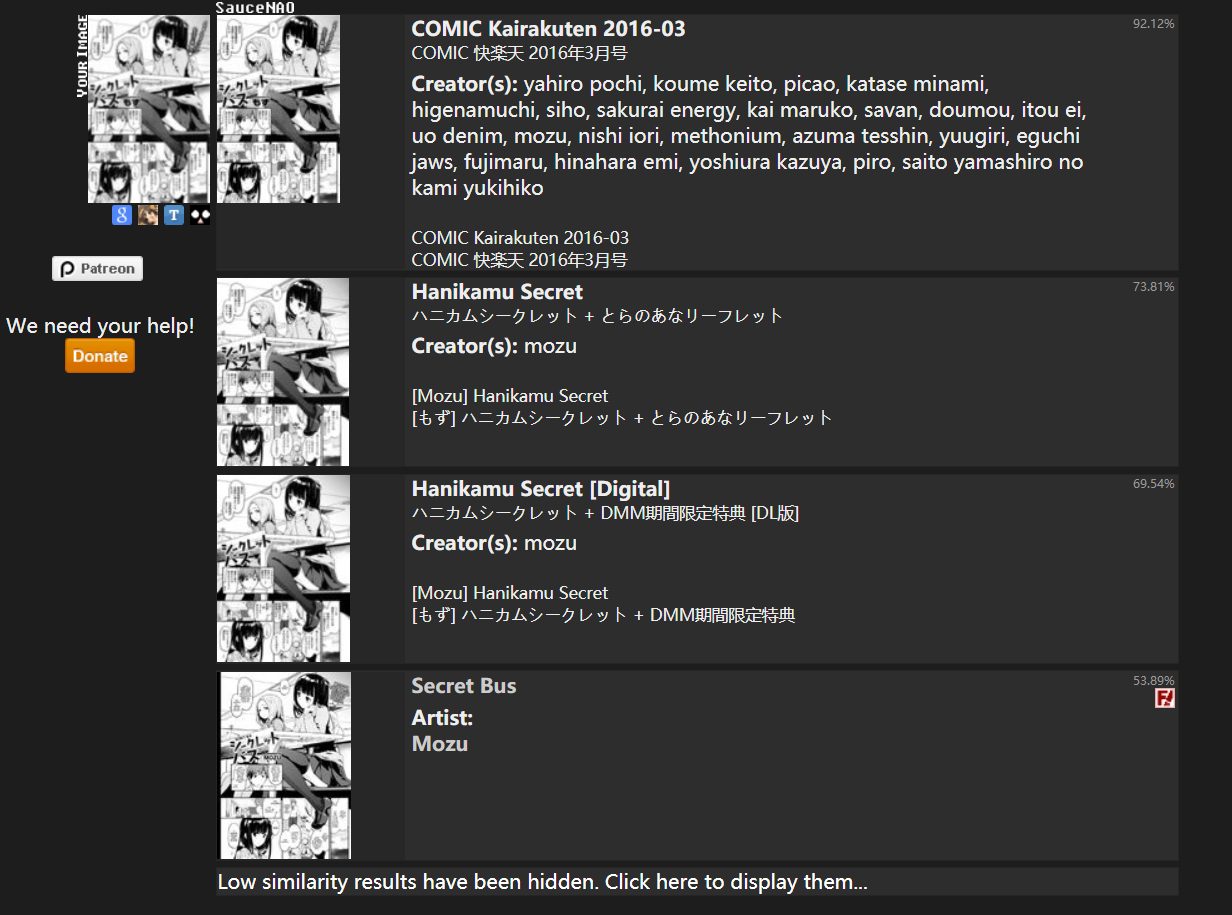Click the orange Donate button

(x=100, y=356)
